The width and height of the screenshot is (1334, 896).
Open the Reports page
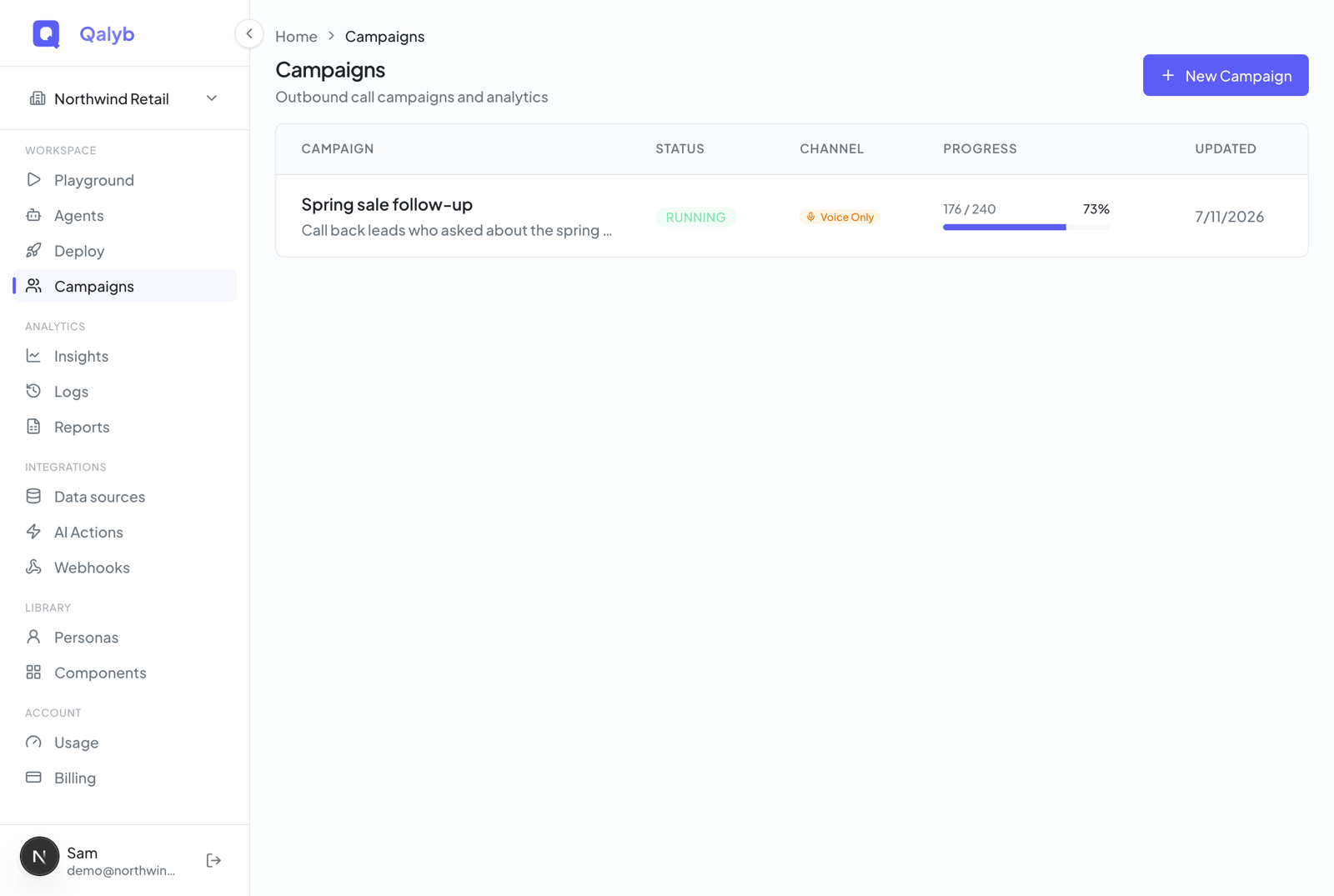125,427
